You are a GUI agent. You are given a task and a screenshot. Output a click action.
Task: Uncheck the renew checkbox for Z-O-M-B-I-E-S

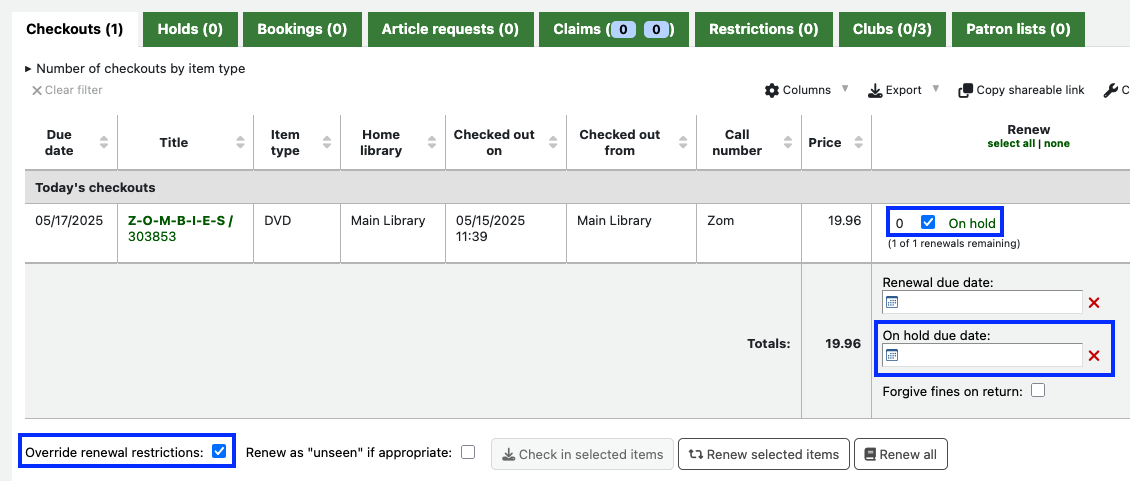pos(928,223)
